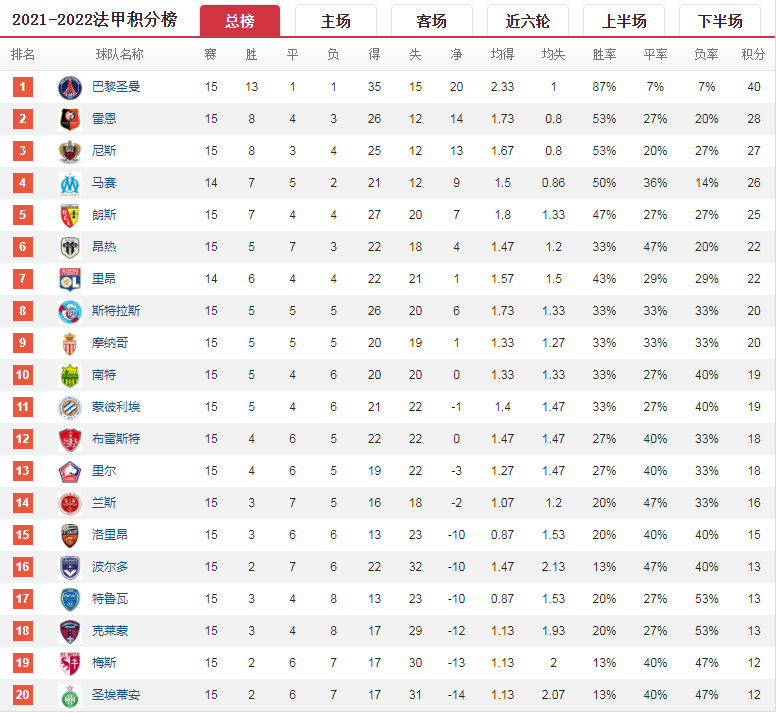Viewport: 776px width, 713px height.
Task: Click the Lens team badge
Action: (70, 215)
